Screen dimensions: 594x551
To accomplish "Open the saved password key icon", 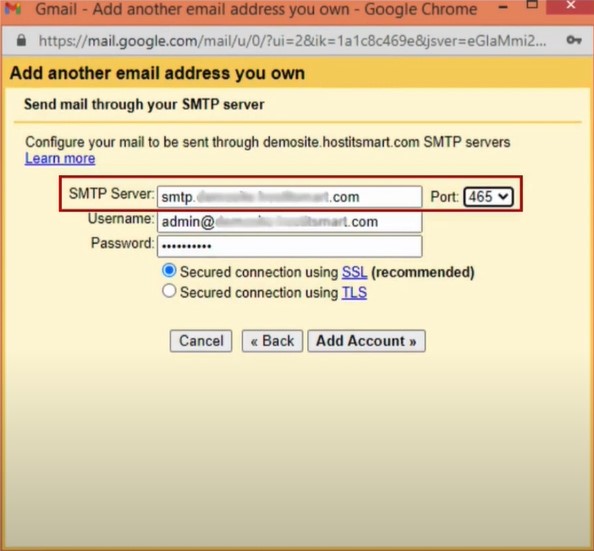I will 574,40.
